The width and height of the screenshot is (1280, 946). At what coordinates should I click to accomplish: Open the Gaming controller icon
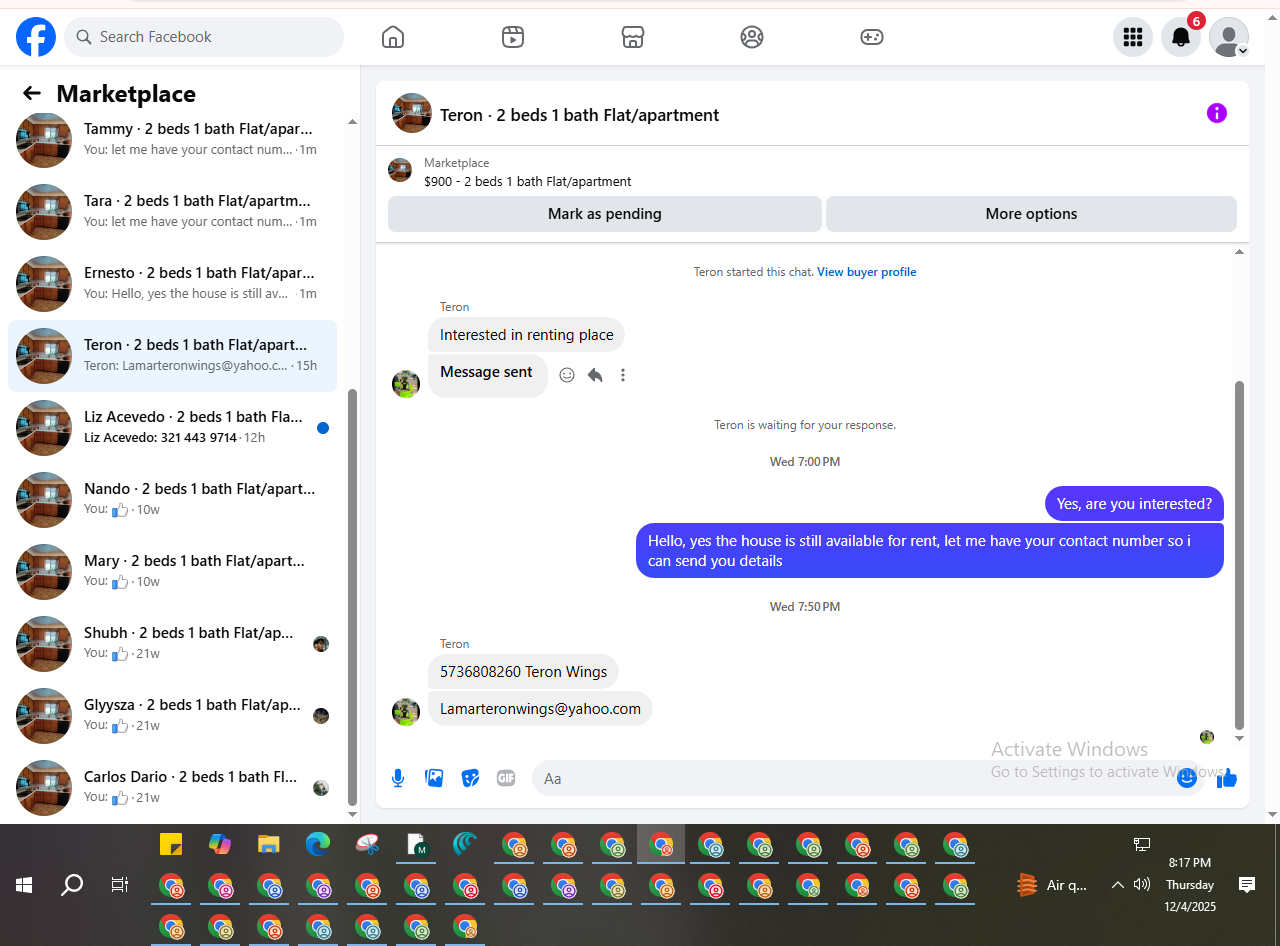[872, 37]
